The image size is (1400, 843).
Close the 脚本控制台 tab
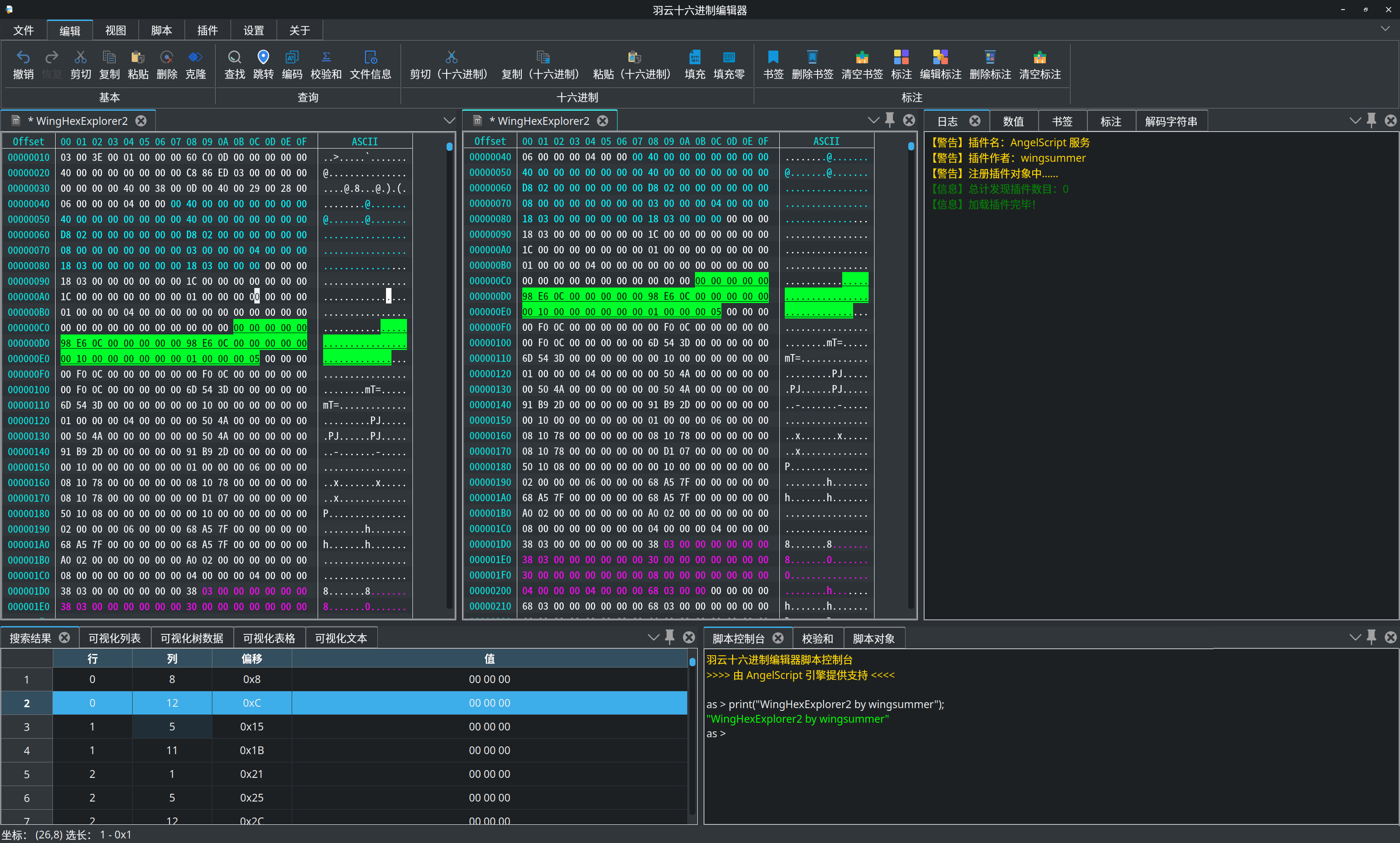[777, 638]
